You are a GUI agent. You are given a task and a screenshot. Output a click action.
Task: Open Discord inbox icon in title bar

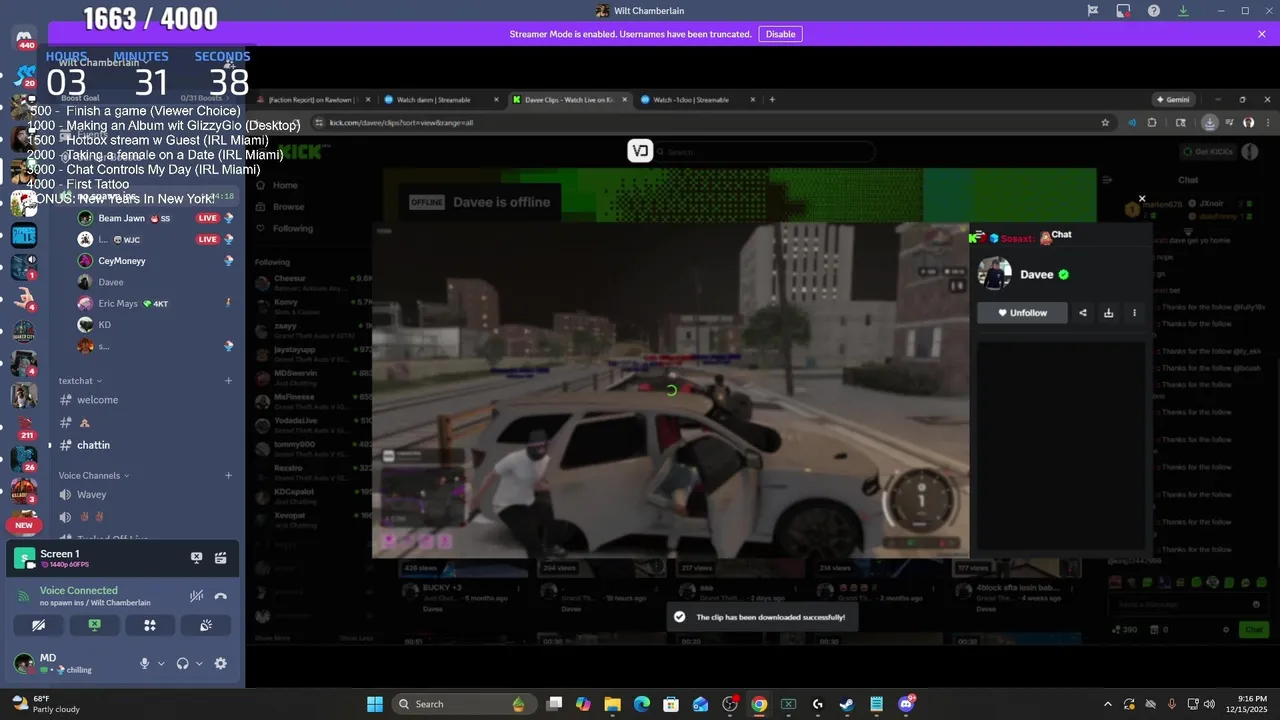[x=1123, y=11]
